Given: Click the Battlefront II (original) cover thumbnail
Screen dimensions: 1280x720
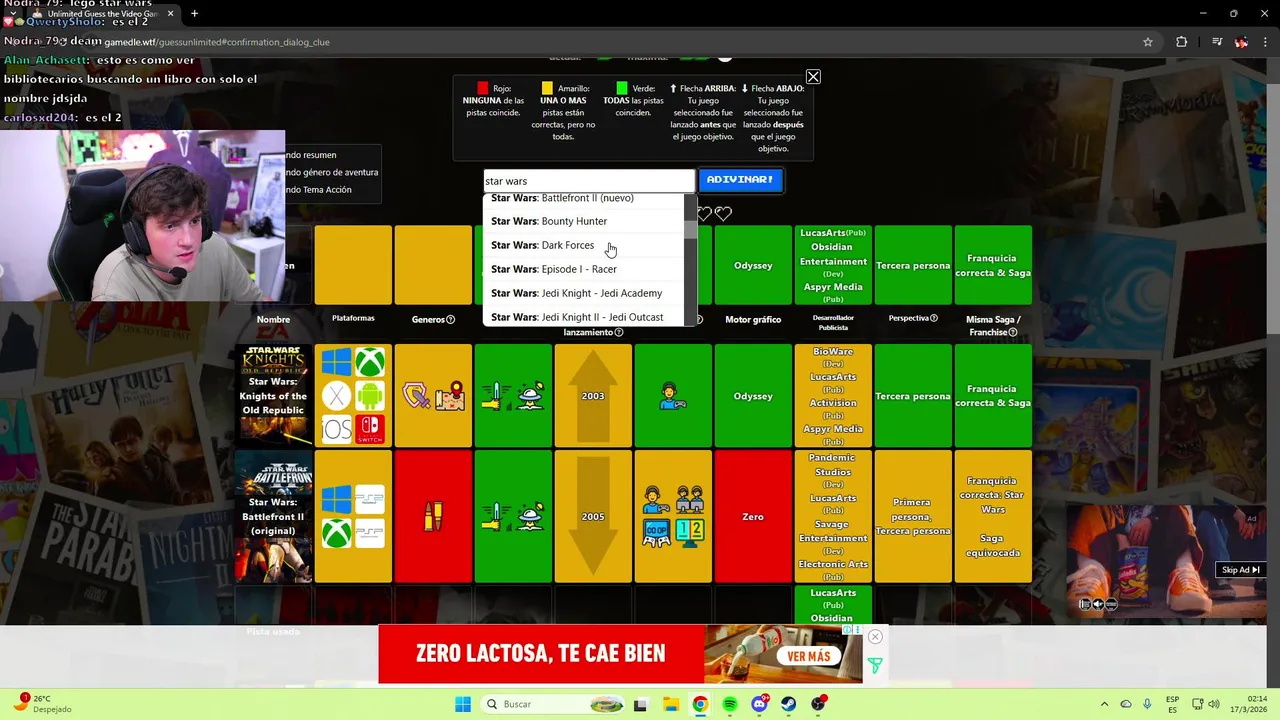Looking at the screenshot, I should (x=273, y=516).
